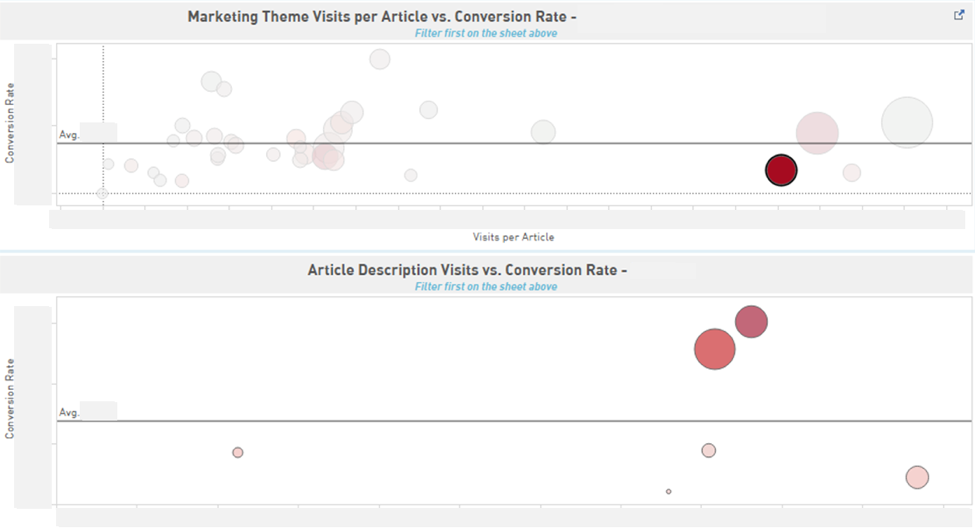Click 'Filter first on the sheet above' under the Marketing Theme title
Viewport: 975px width, 529px height.
click(486, 33)
